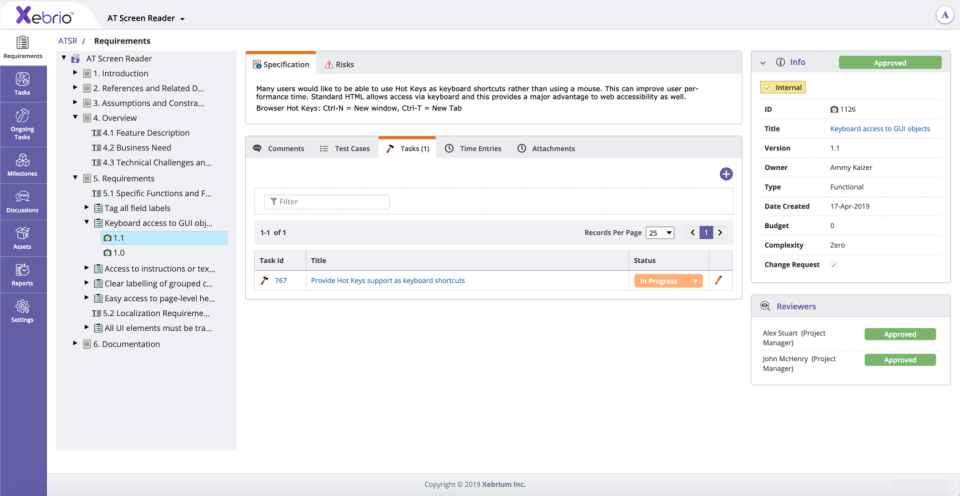Click version icon beside ID 1126
Screen dimensions: 960x496
[x=834, y=110]
